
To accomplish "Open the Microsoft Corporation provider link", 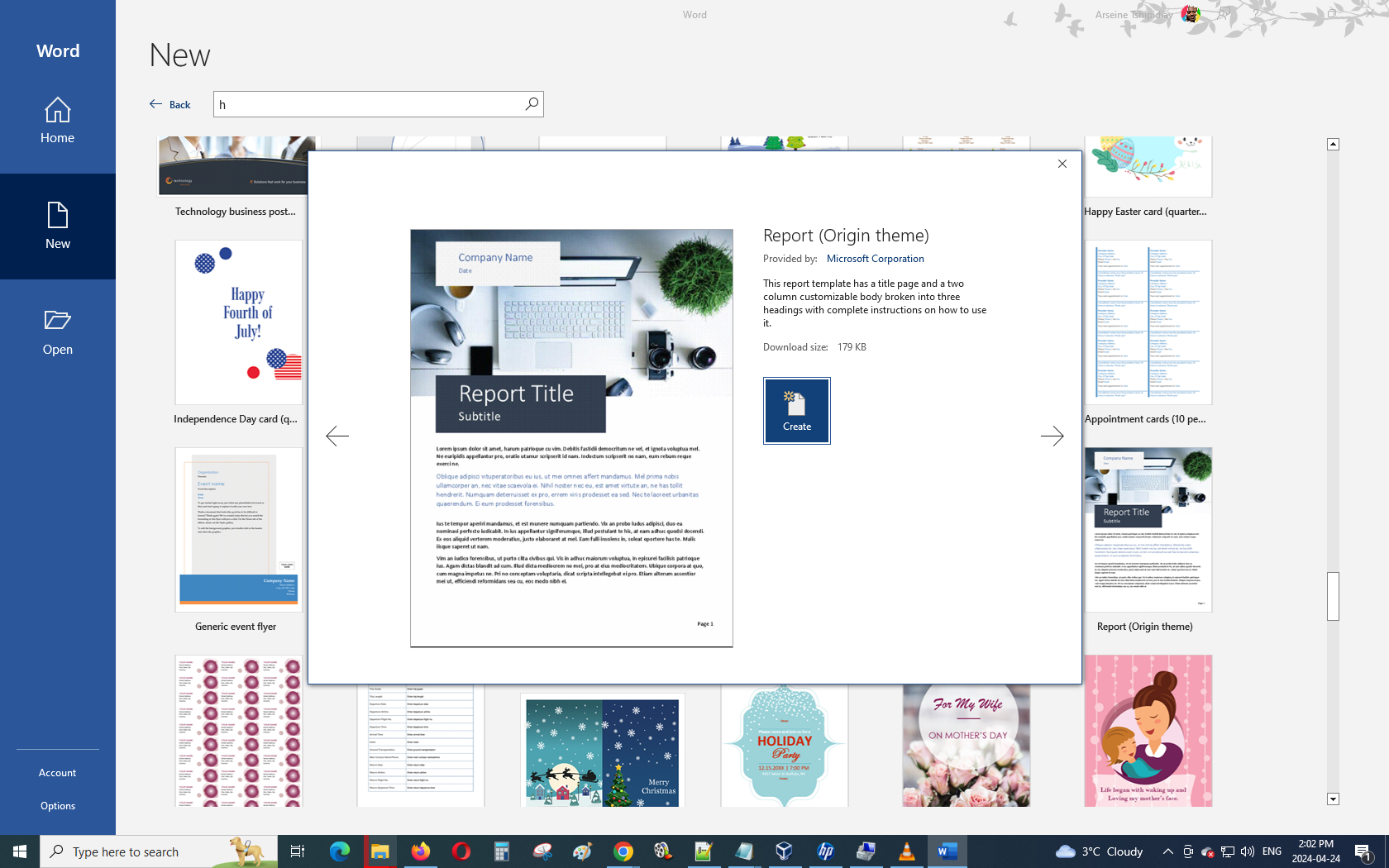I will pos(875,259).
